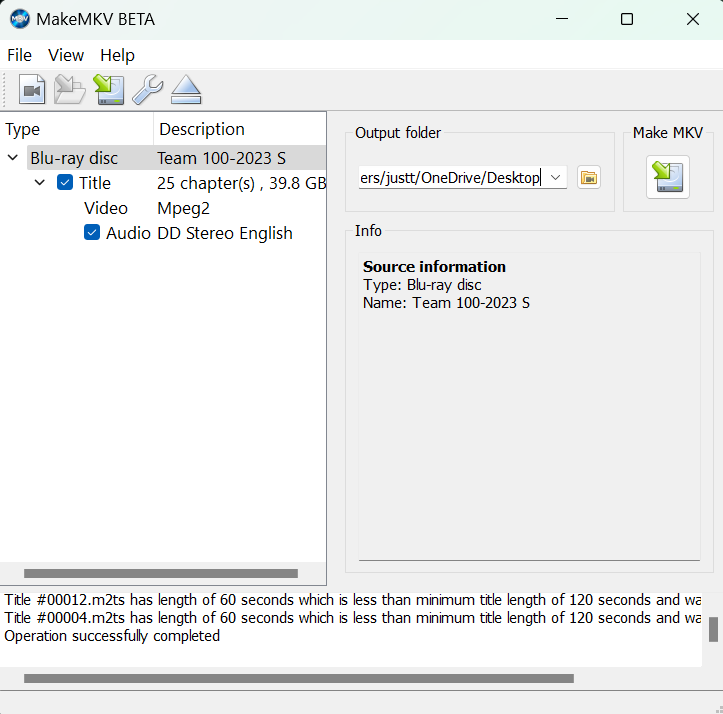Click the 'DD Stereo English' description text
Image resolution: width=723 pixels, height=714 pixels.
tap(225, 233)
